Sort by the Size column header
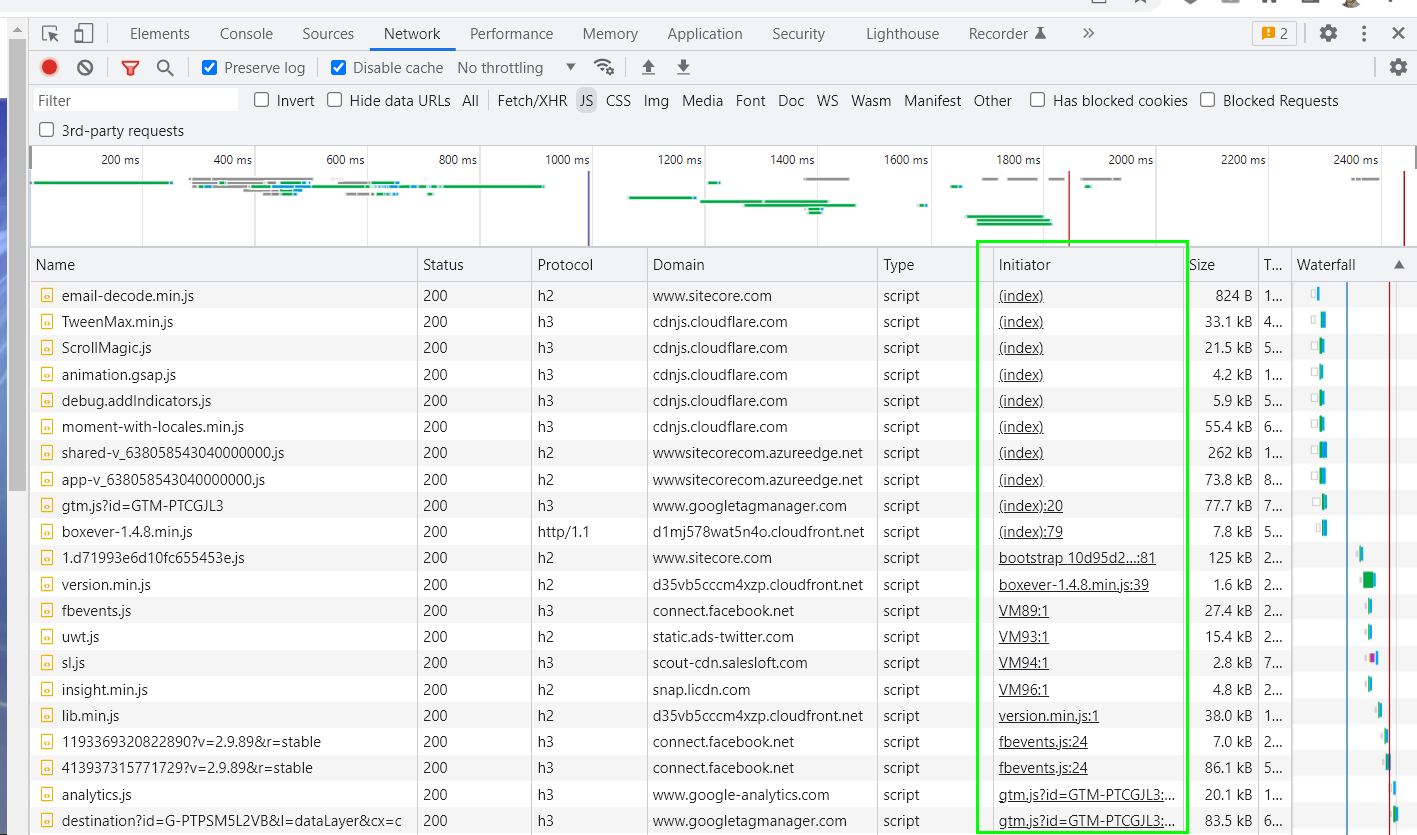The image size is (1417, 835). [1221, 265]
